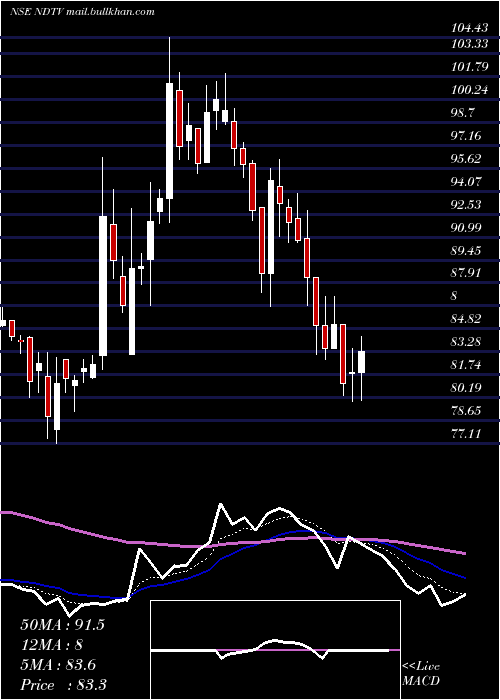Click the 103.33 price axis label
Screen dimensions: 500x700
pyautogui.click(x=469, y=44)
